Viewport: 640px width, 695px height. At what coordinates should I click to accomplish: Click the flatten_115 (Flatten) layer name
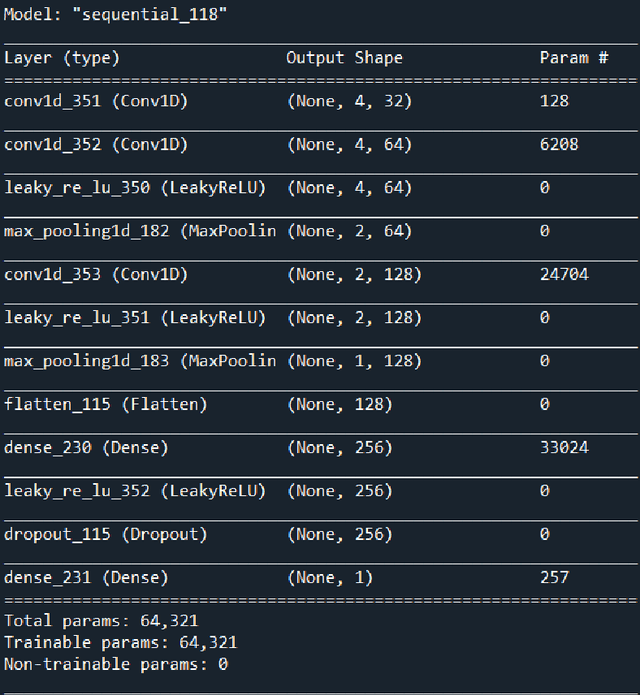pos(105,404)
